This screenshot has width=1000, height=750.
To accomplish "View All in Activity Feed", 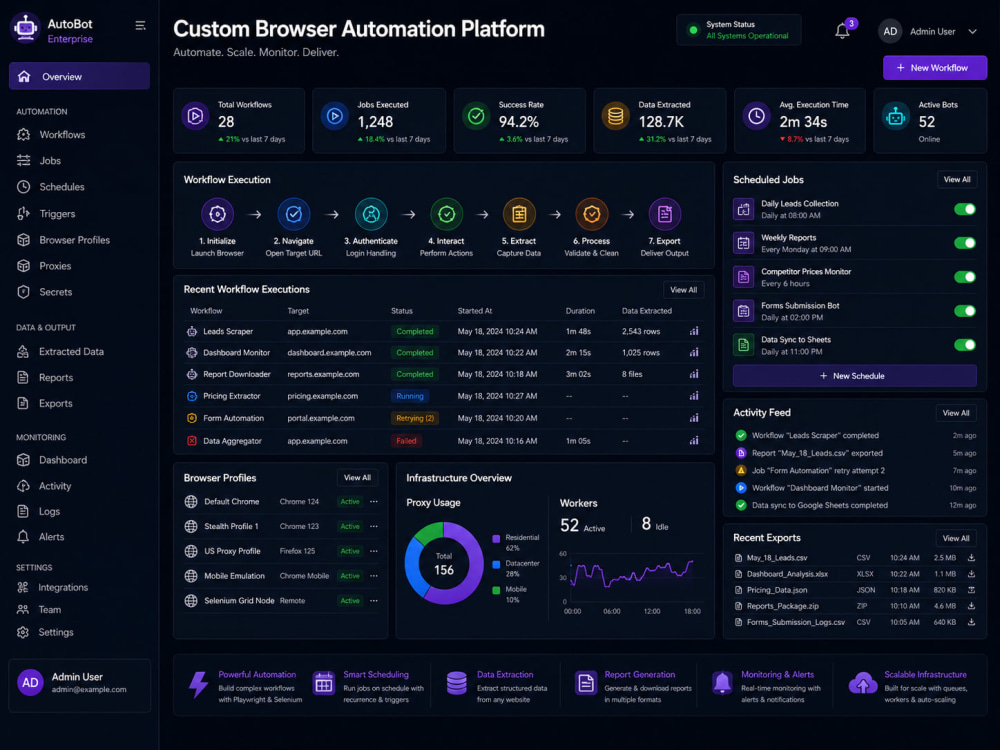I will (955, 413).
